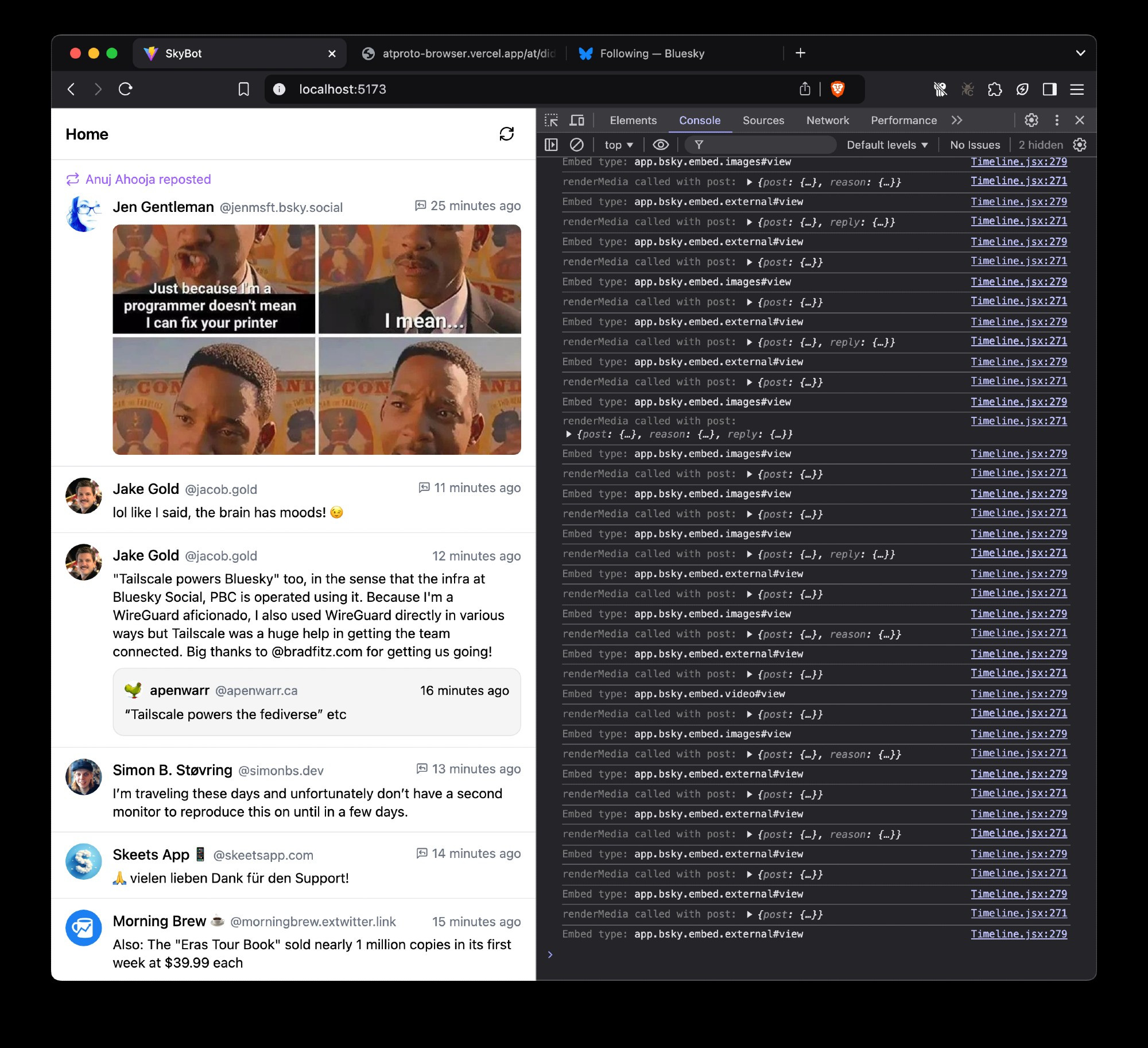Expand the {post, reason, reply} object log
The width and height of the screenshot is (1148, 1048).
[568, 434]
